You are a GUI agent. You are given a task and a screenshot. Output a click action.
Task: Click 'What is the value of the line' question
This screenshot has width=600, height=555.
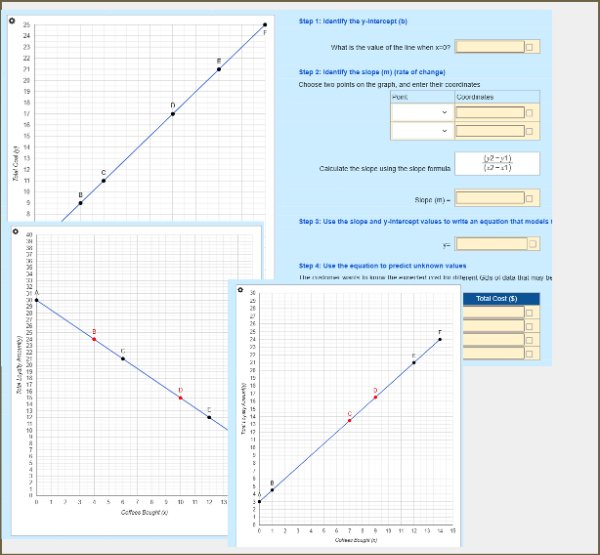(x=391, y=47)
